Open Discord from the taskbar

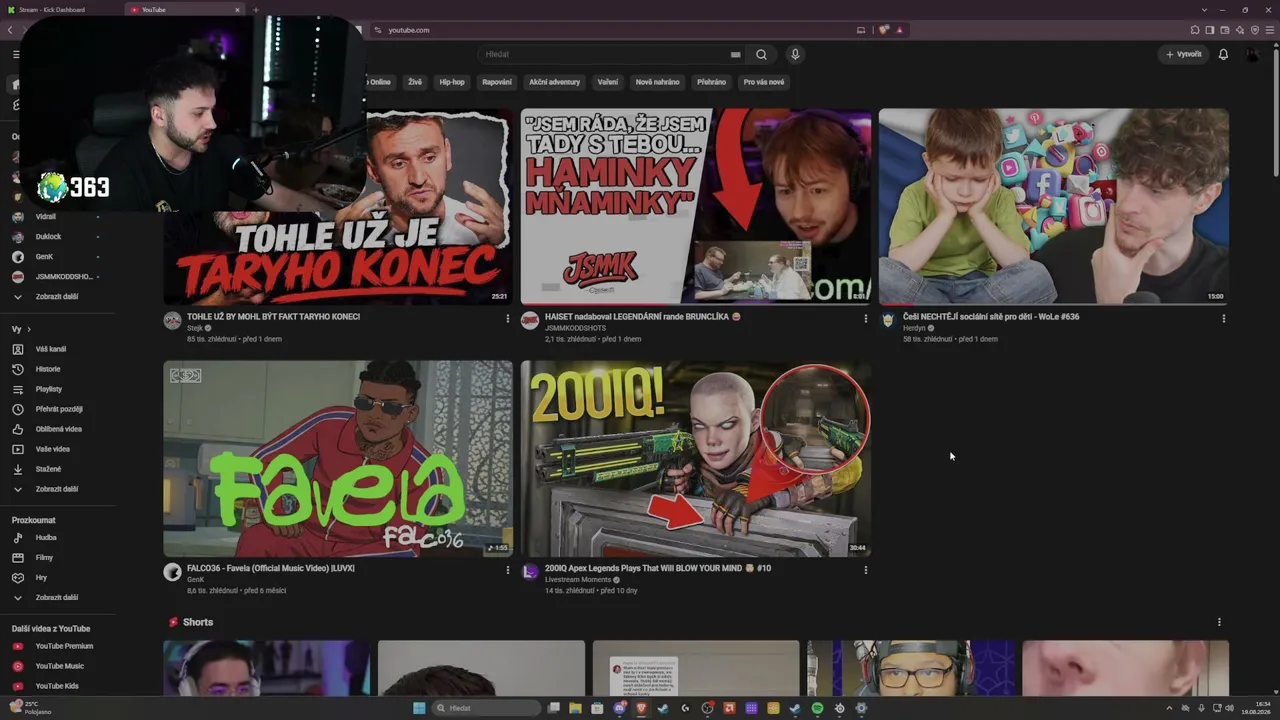[619, 708]
